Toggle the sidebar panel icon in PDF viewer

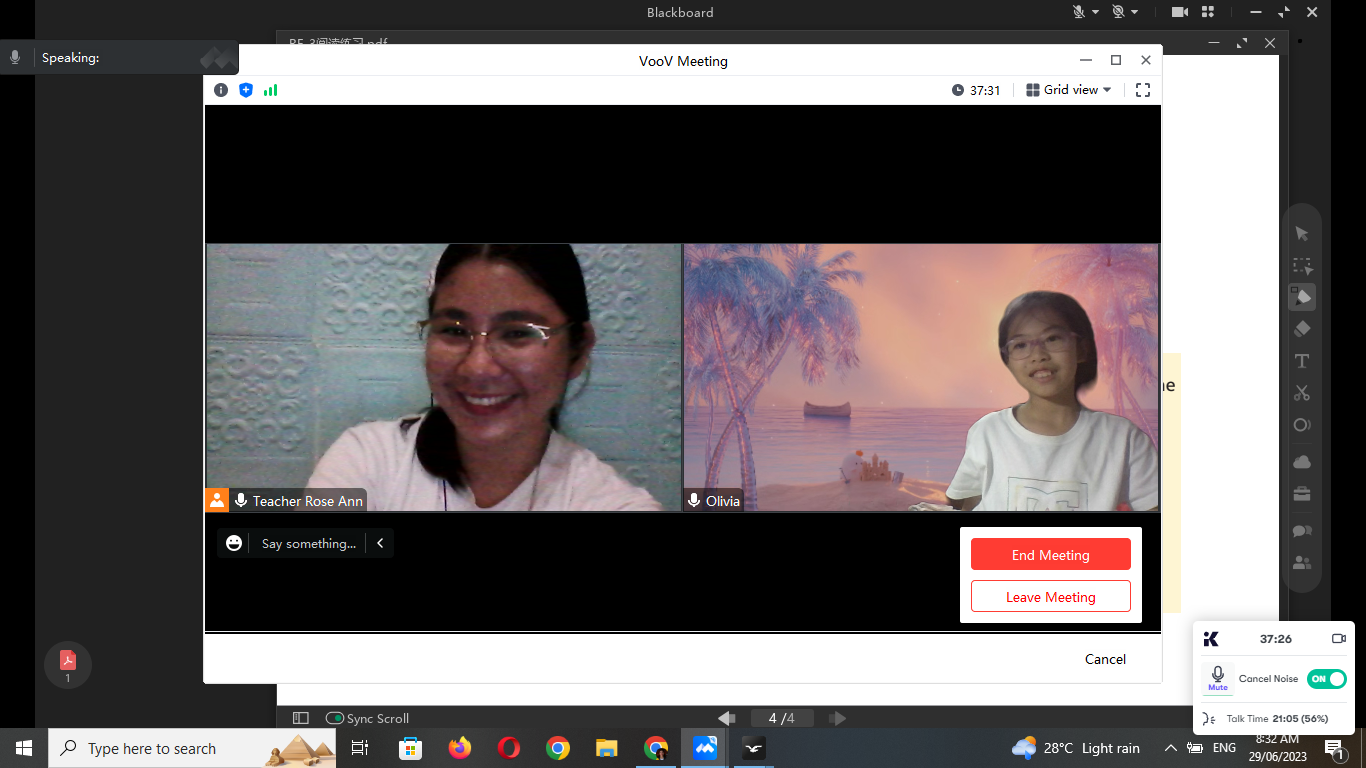tap(300, 718)
